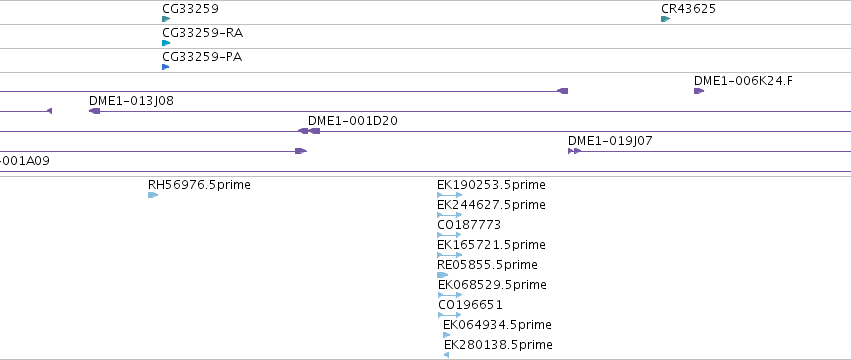851x360 pixels.
Task: Click the EK064934.5prime label text
Action: (x=497, y=325)
